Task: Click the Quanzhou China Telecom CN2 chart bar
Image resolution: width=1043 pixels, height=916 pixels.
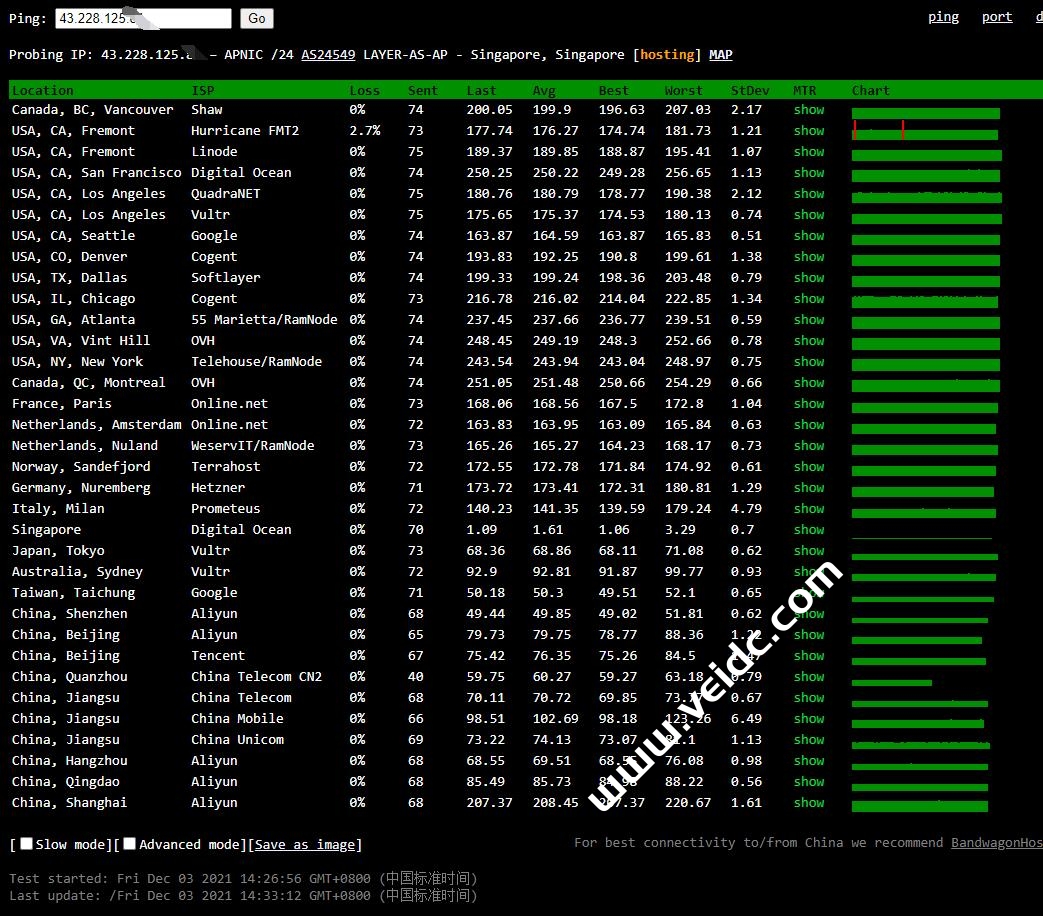Action: click(x=891, y=683)
